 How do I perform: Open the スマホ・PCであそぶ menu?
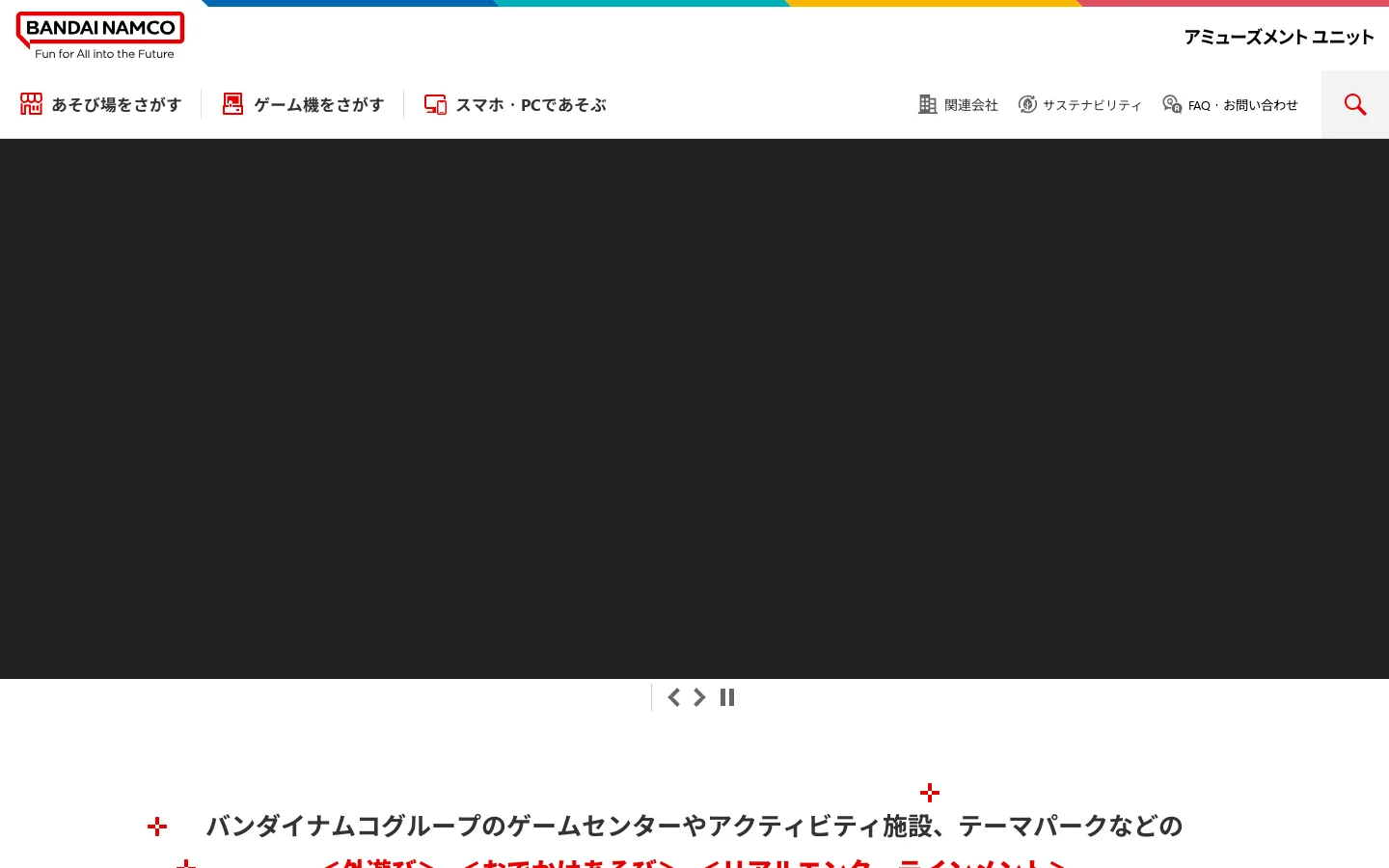(515, 104)
